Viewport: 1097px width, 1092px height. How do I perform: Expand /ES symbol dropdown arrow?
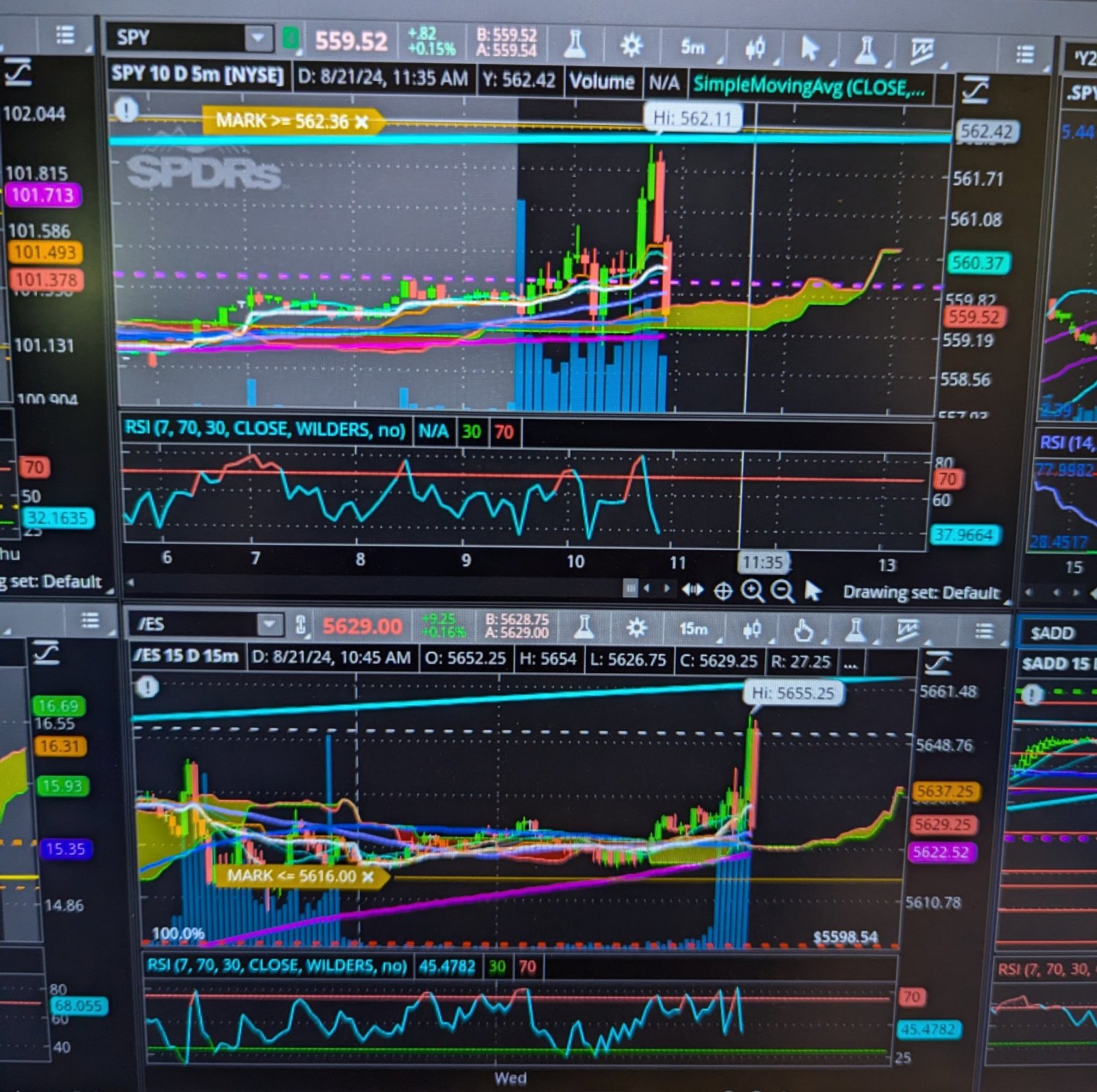pyautogui.click(x=269, y=624)
